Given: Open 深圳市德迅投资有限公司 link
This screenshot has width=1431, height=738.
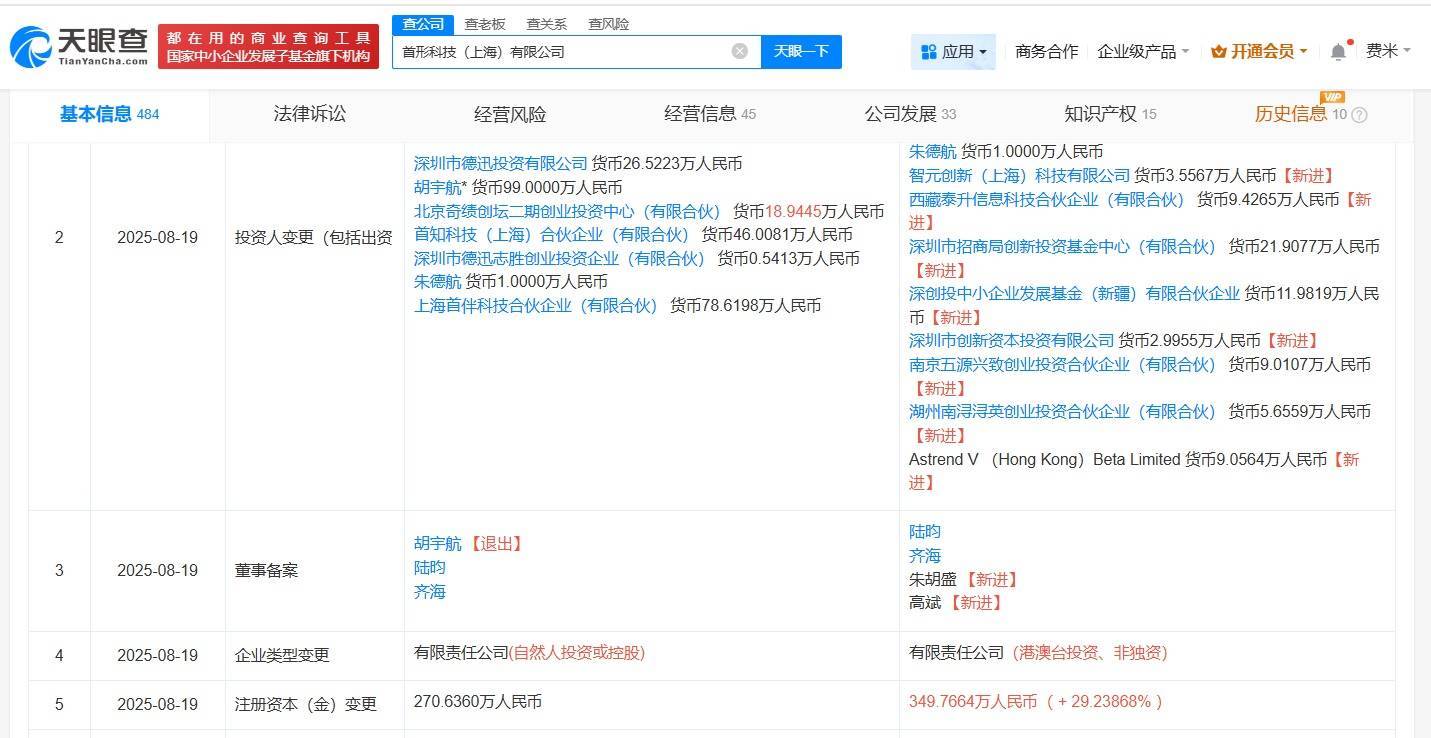Looking at the screenshot, I should [x=501, y=163].
